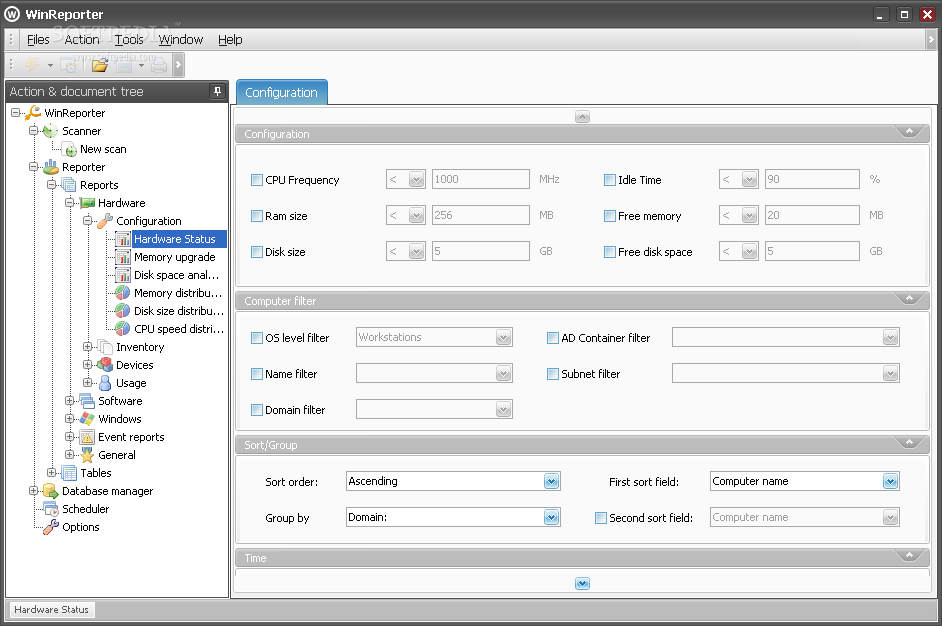The width and height of the screenshot is (942, 626).
Task: Collapse the Time section header arrow
Action: tap(910, 556)
